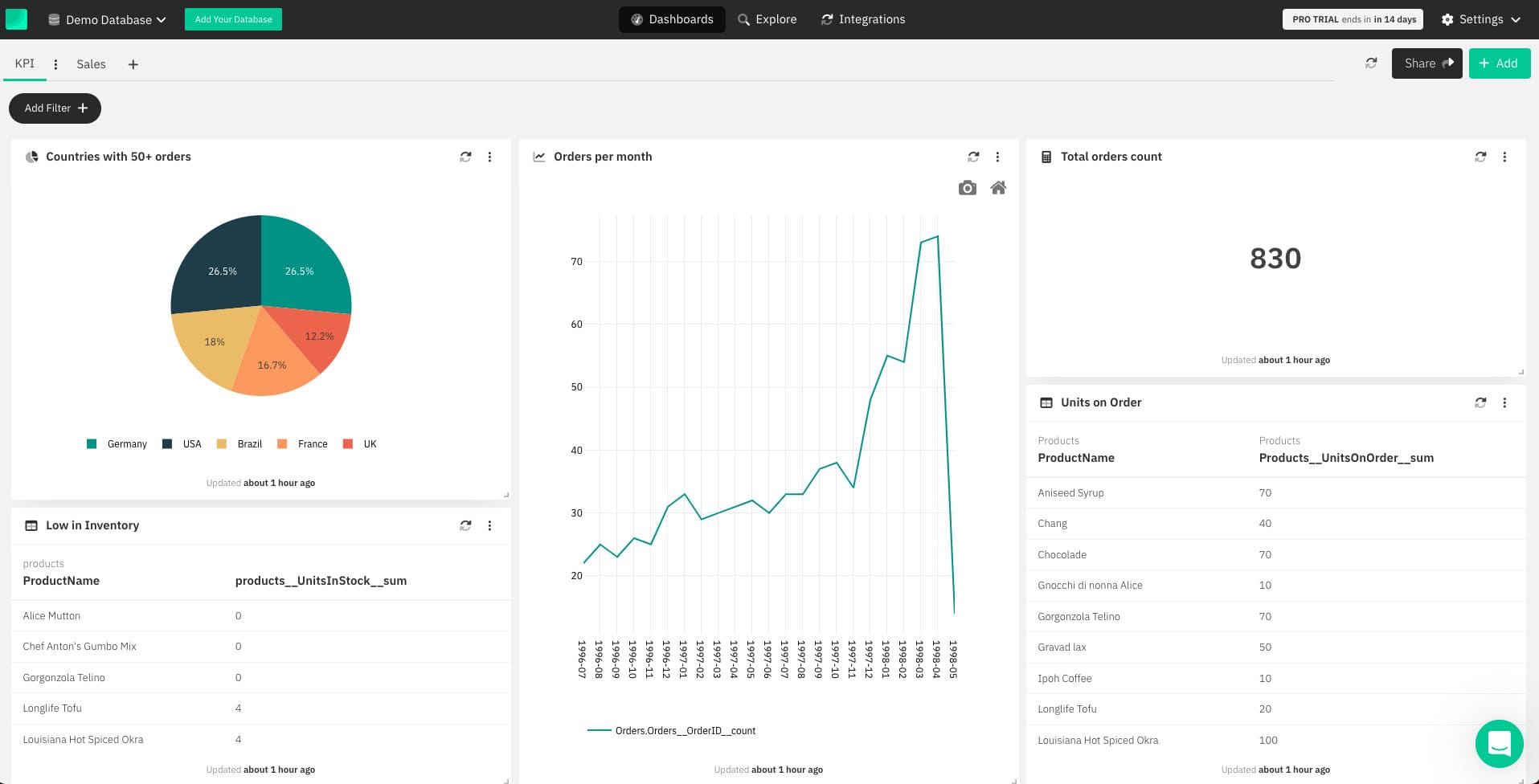Open the kebab menu on Units on Order widget

click(x=1506, y=402)
